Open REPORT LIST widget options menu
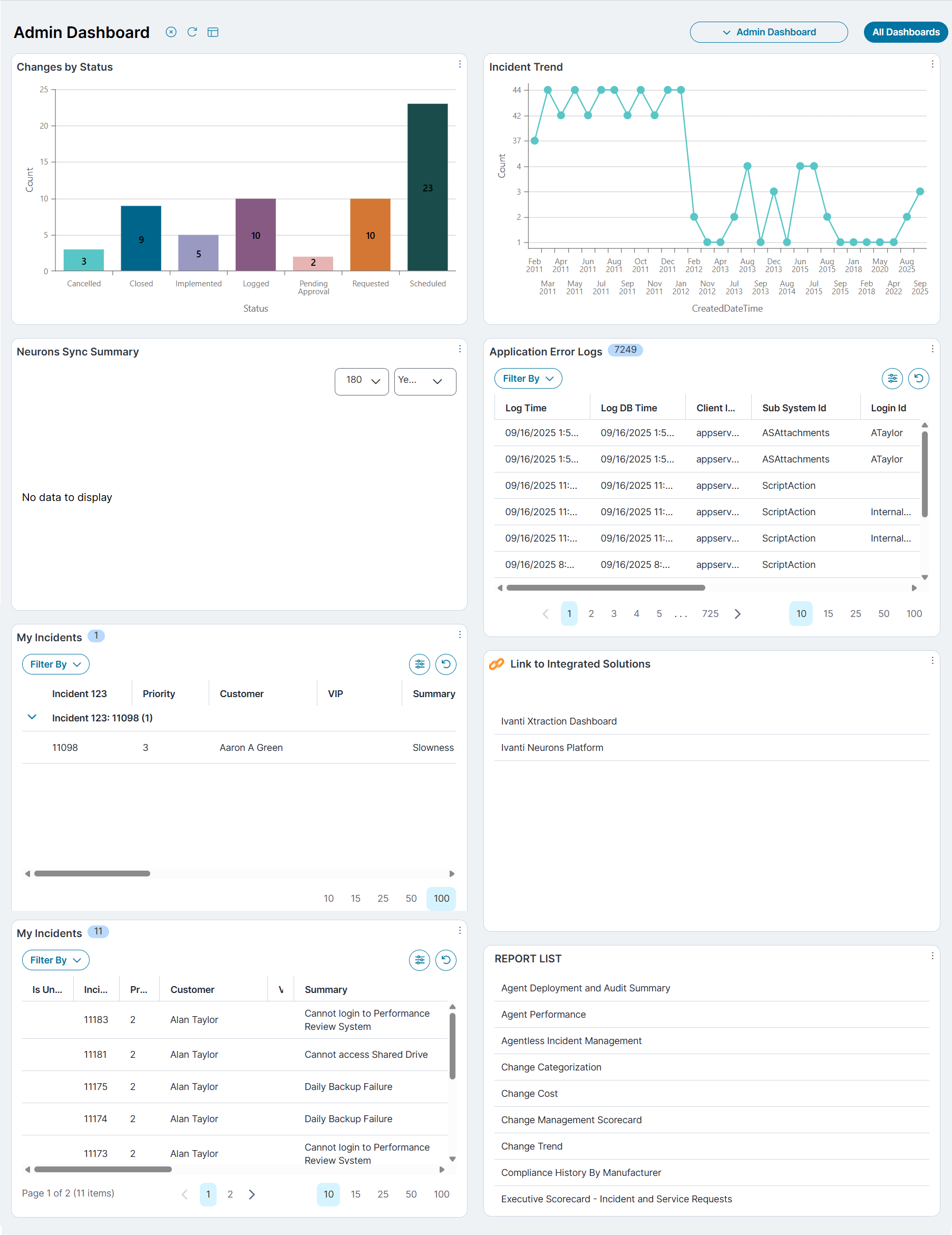Image resolution: width=952 pixels, height=1235 pixels. coord(932,956)
